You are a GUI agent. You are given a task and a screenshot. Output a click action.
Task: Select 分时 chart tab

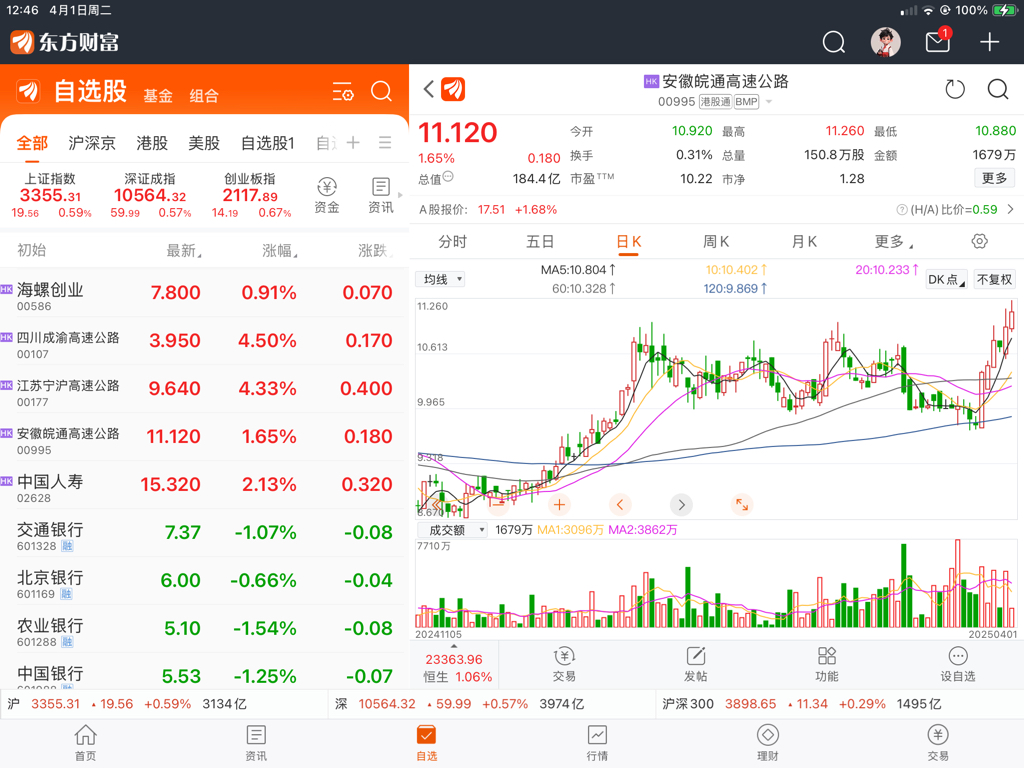[453, 242]
